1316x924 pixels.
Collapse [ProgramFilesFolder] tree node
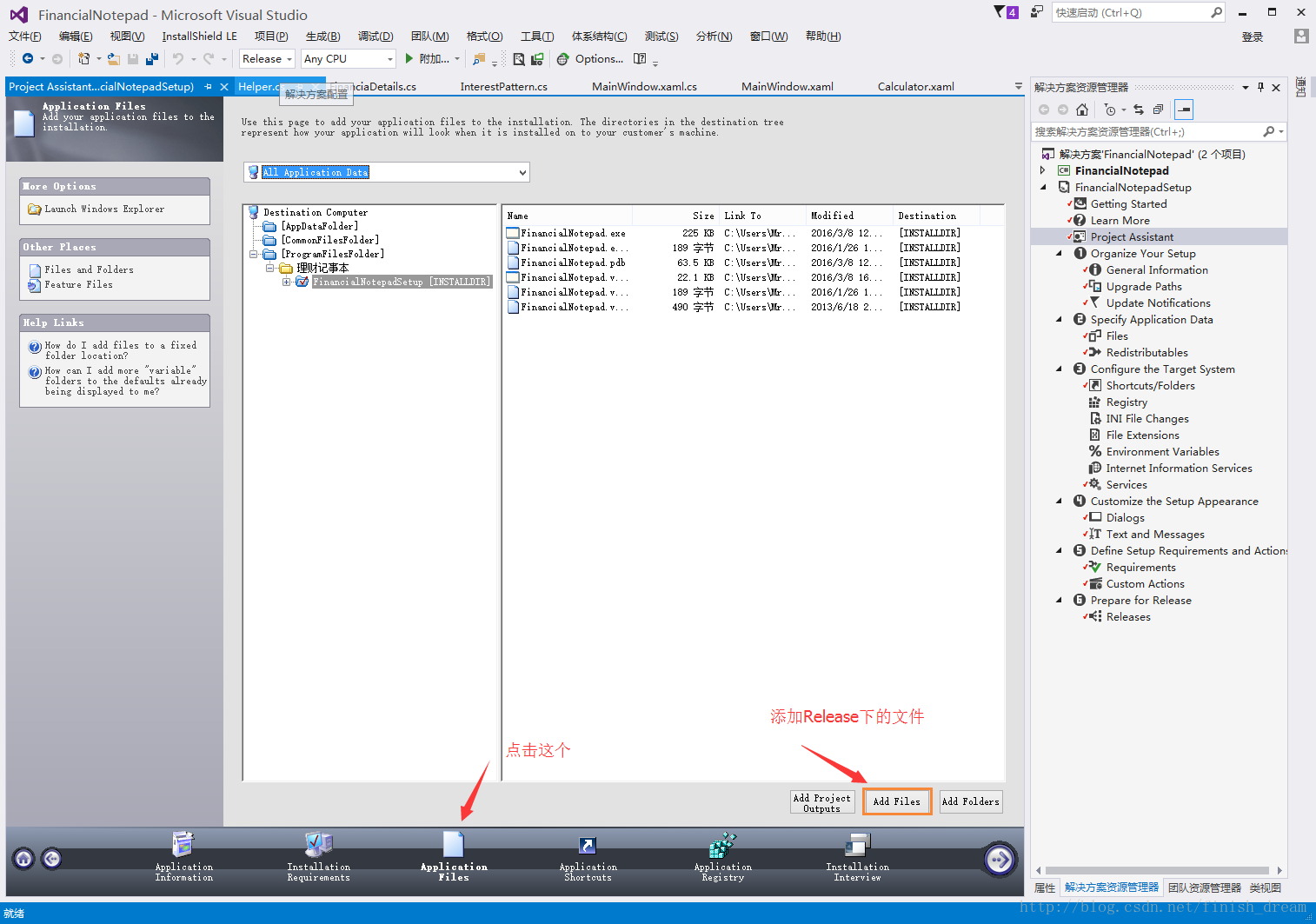click(x=254, y=254)
